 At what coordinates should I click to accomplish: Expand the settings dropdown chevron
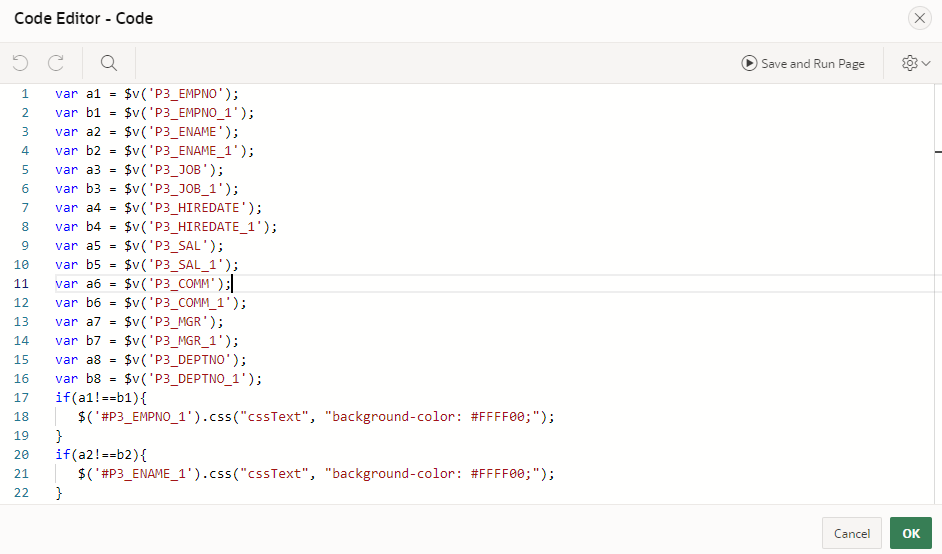click(x=926, y=63)
